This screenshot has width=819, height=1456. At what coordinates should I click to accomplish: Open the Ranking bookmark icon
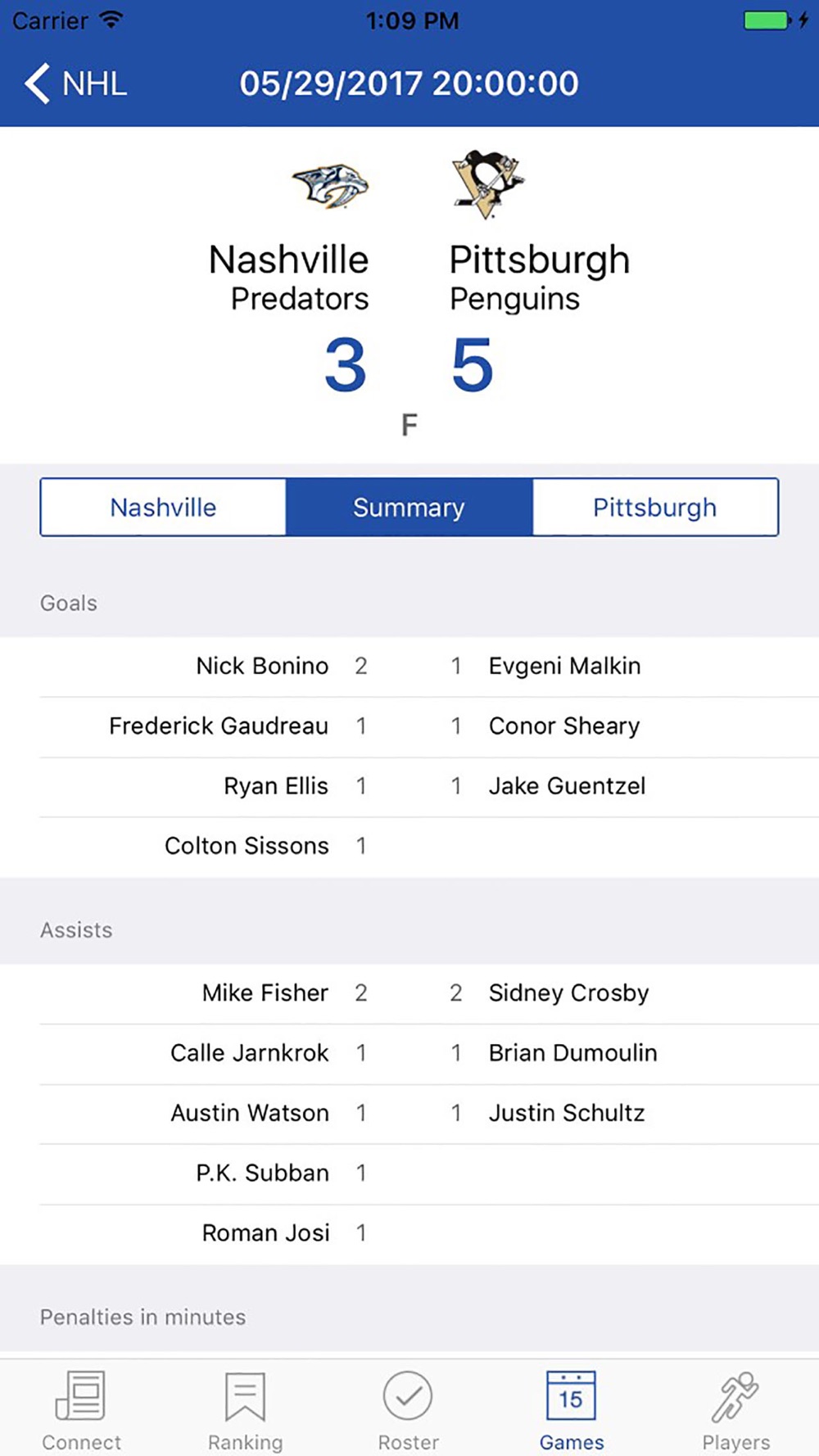pyautogui.click(x=245, y=1396)
